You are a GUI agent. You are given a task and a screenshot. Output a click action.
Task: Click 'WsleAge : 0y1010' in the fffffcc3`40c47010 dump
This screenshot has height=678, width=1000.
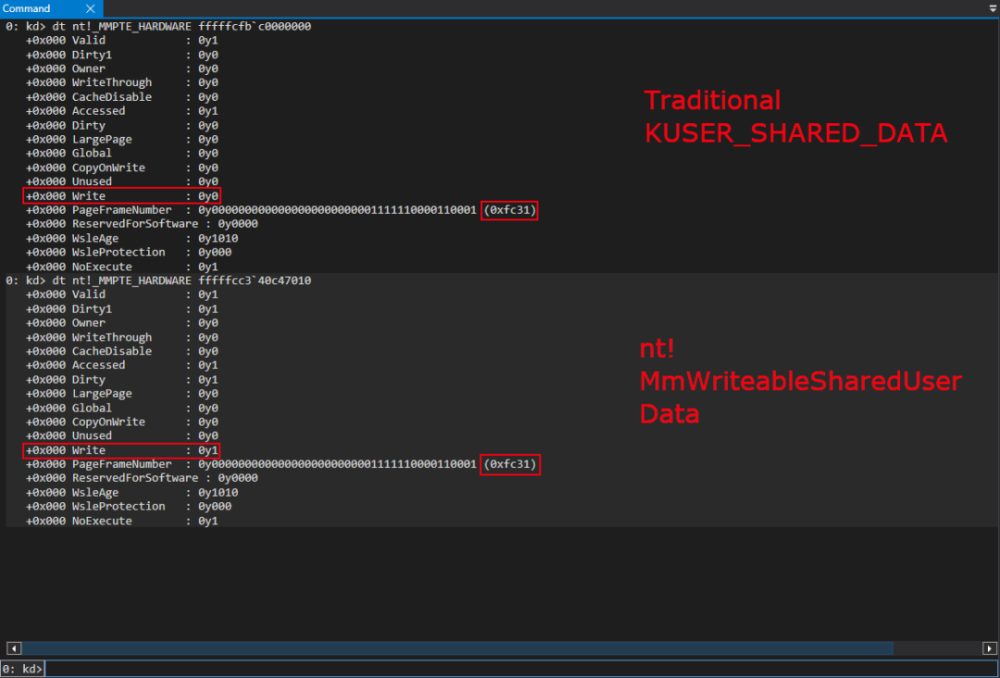pos(132,492)
